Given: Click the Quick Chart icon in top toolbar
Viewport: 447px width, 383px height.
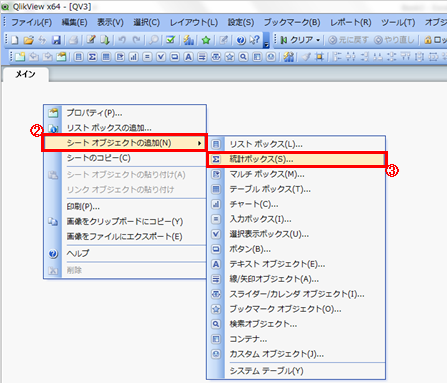Looking at the screenshot, I should (188, 40).
